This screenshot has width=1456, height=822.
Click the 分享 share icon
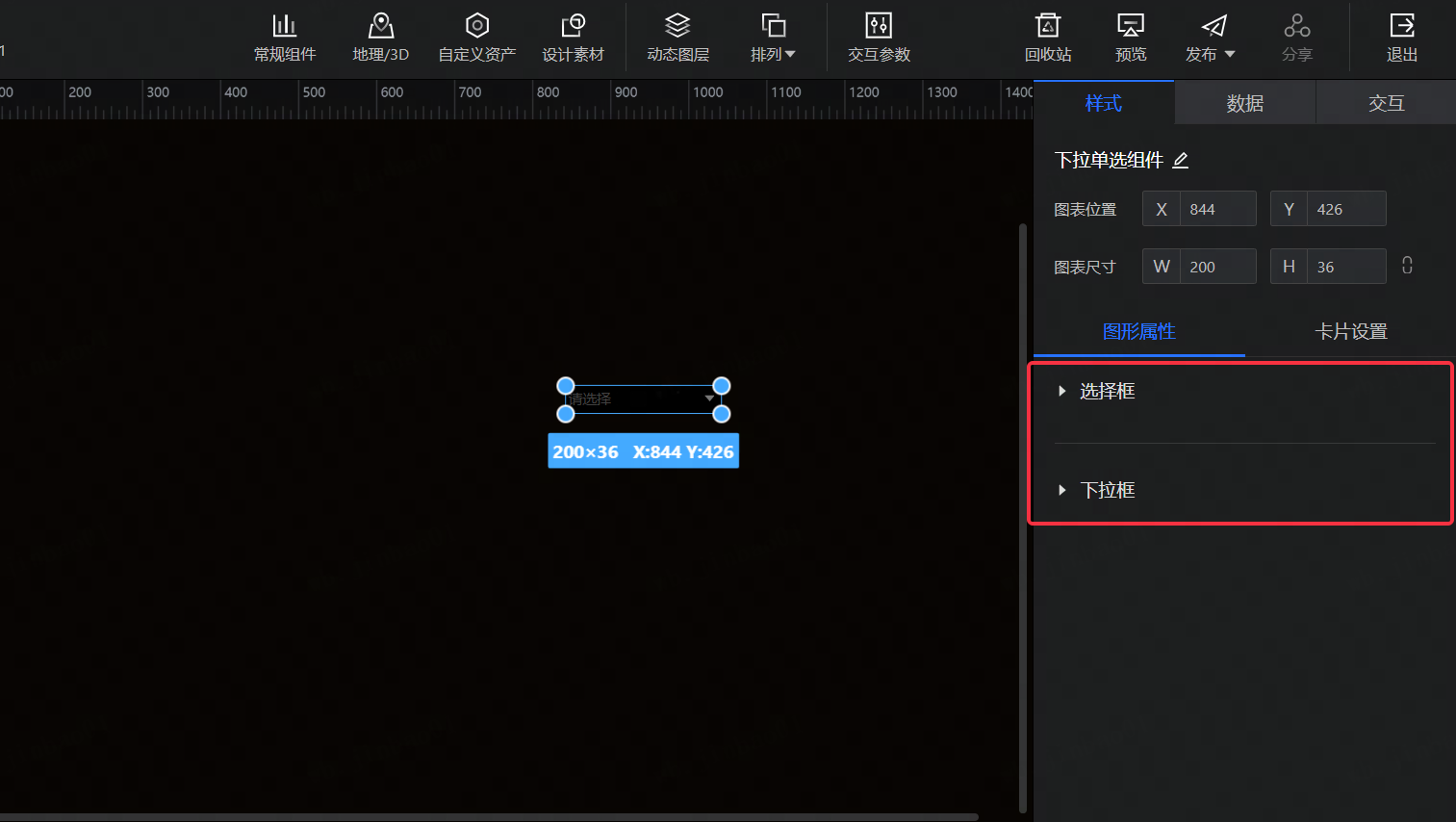click(1296, 37)
